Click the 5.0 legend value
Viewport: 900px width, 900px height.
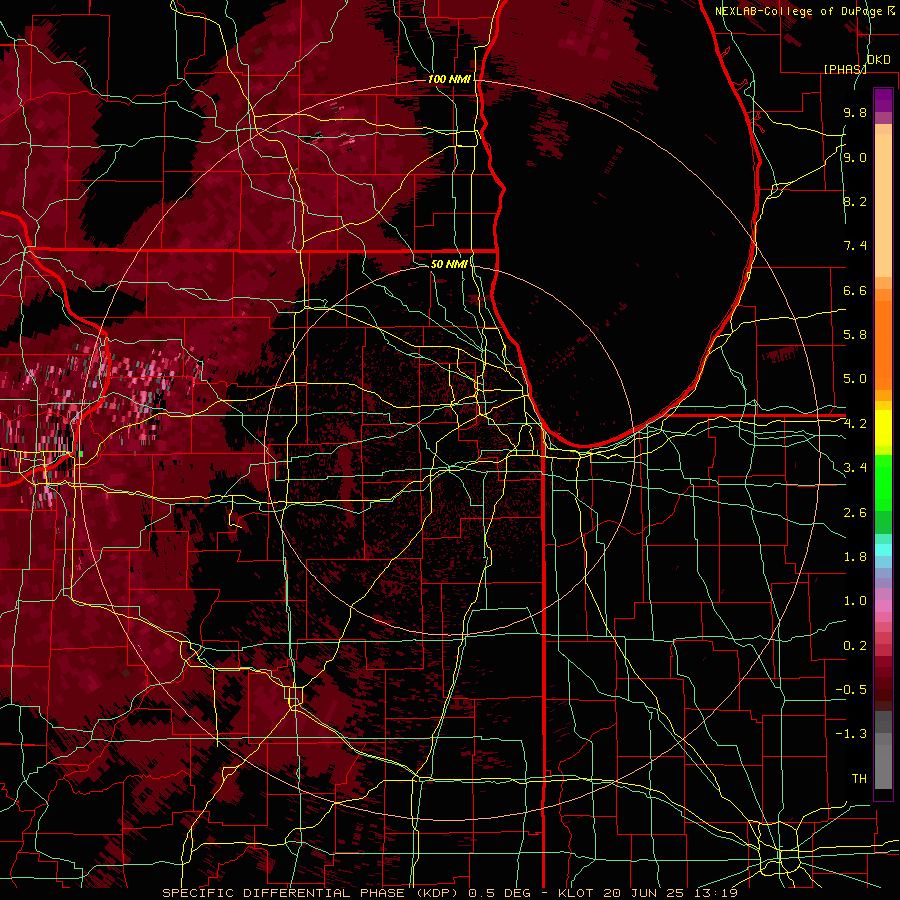[x=855, y=379]
